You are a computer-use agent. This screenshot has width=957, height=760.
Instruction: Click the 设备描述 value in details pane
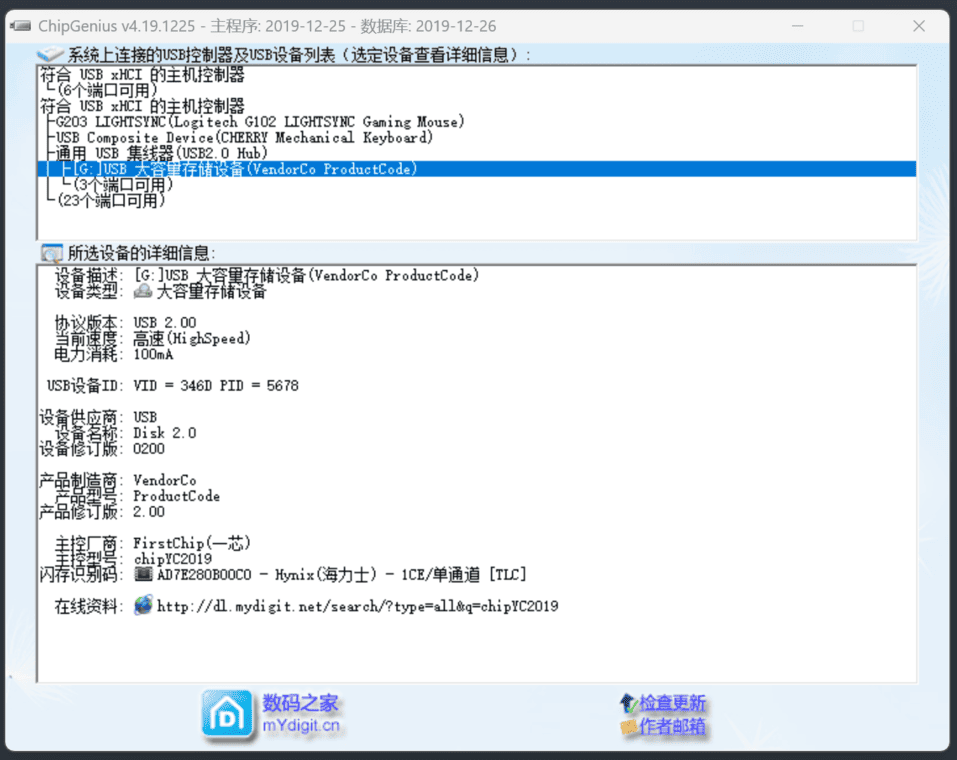[x=306, y=275]
